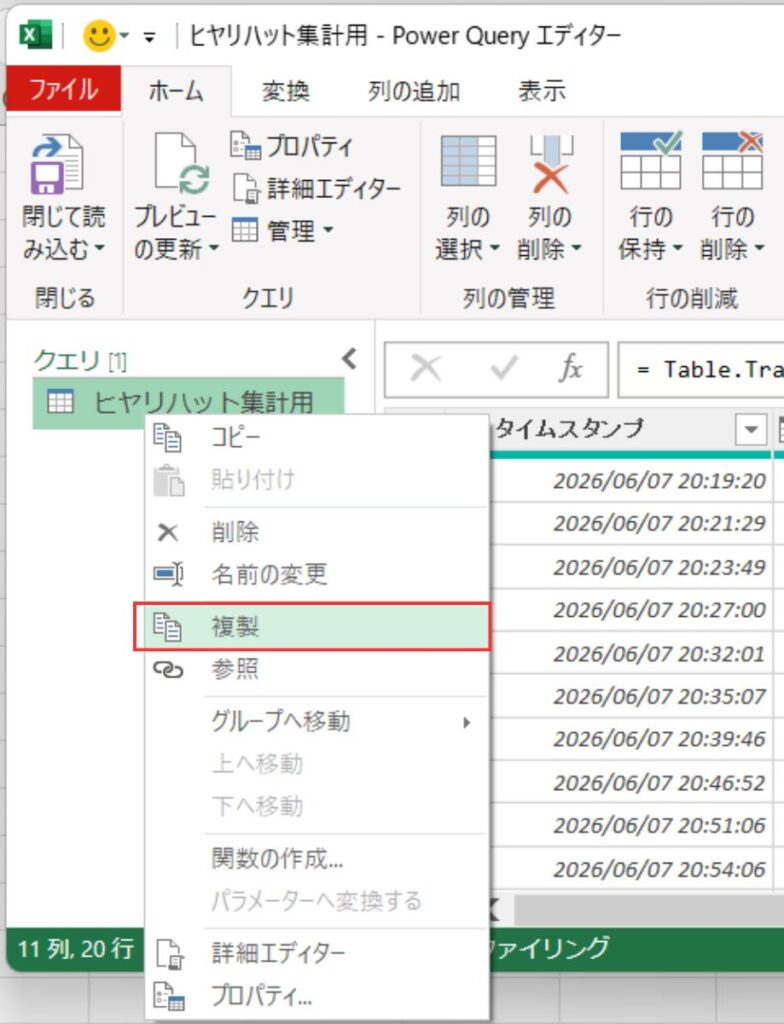The image size is (784, 1024).
Task: Choose 詳細エディター from the context menu
Action: coord(316,953)
